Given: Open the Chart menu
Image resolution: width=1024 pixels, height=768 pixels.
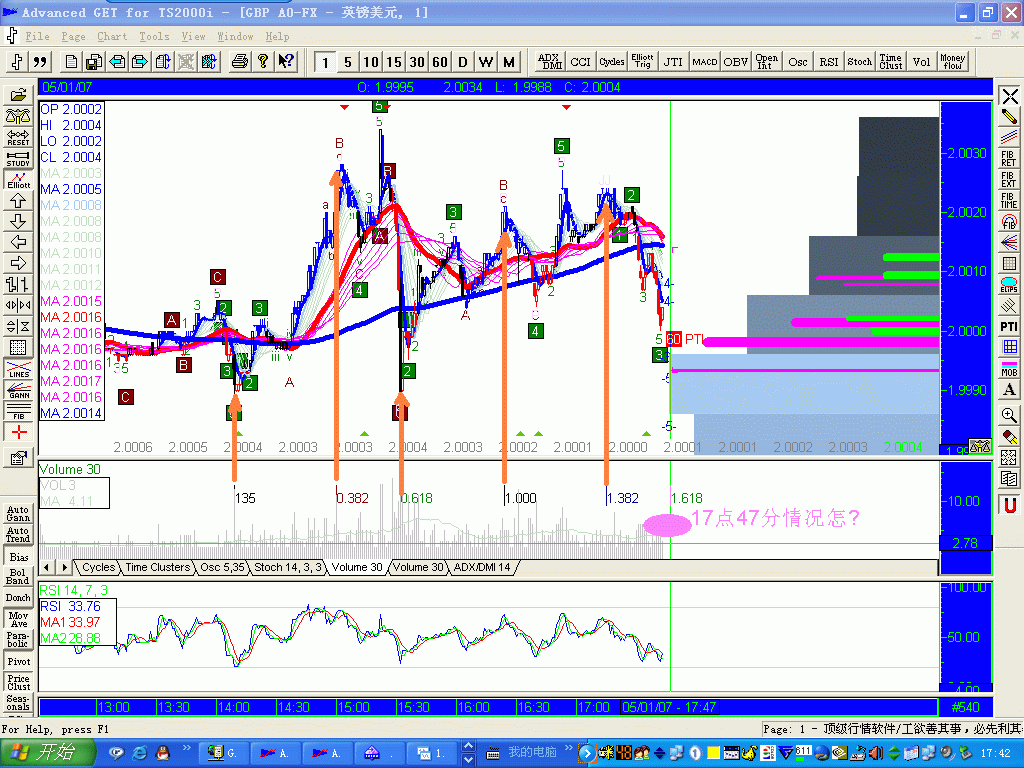Looking at the screenshot, I should 112,36.
